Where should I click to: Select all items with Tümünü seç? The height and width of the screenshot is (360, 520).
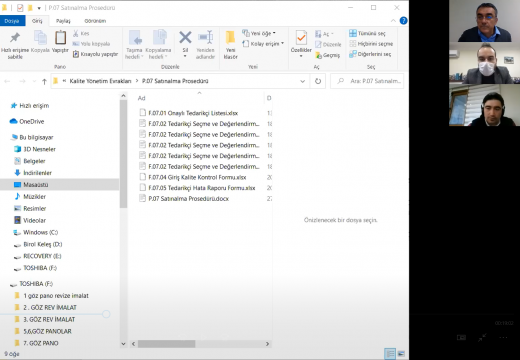coord(367,33)
